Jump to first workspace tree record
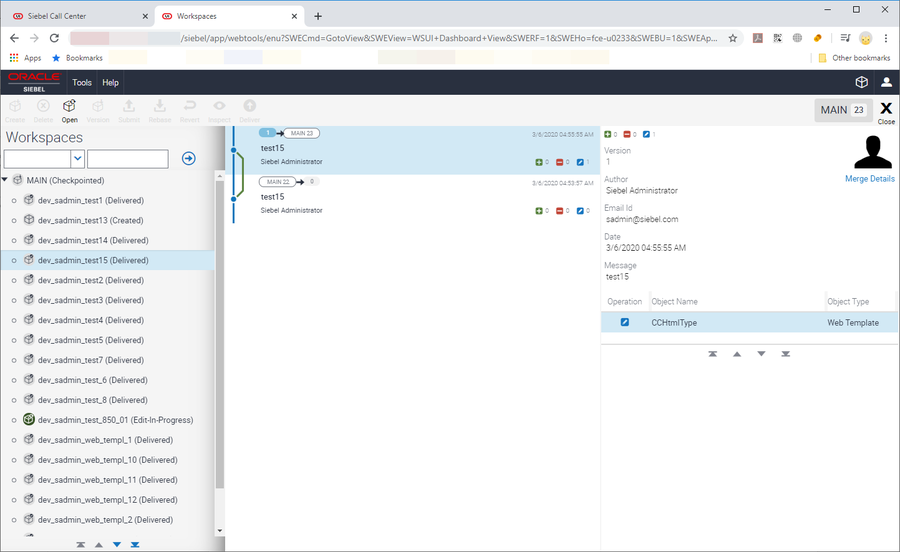 (80, 545)
